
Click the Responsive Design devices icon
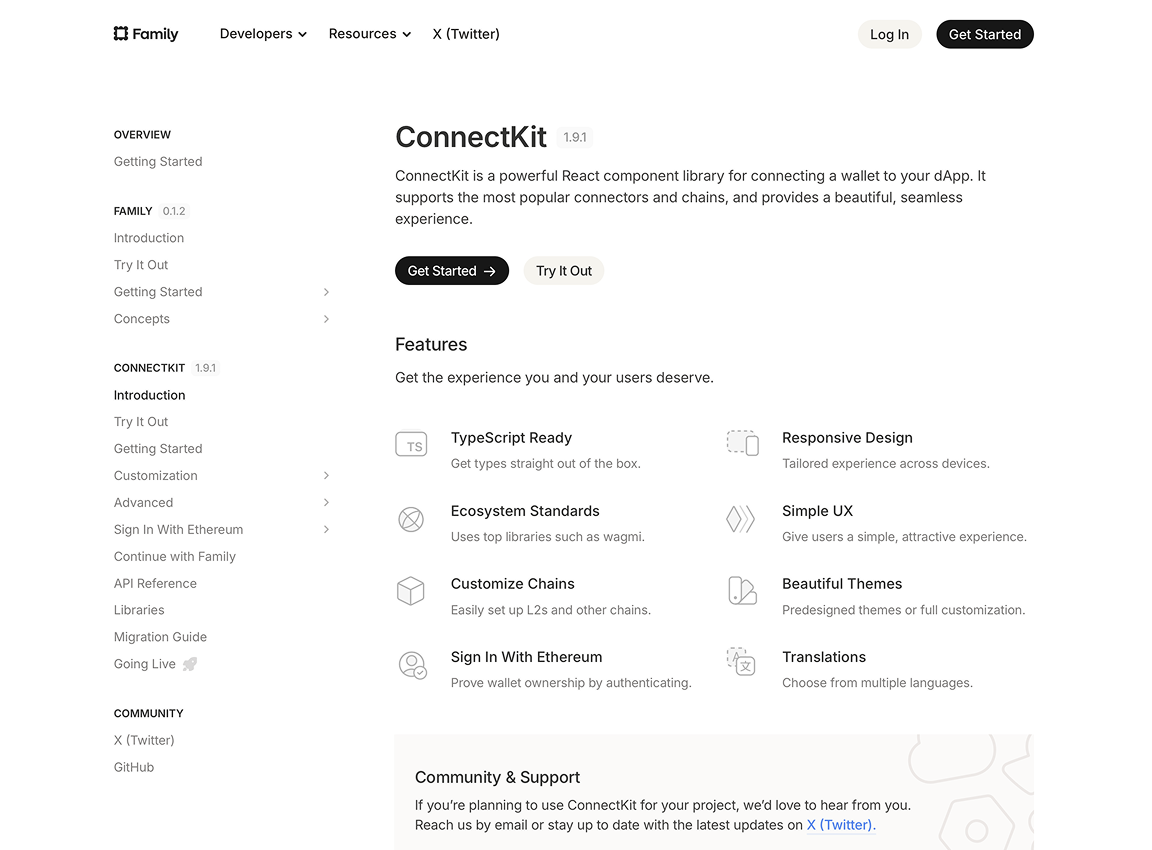(742, 443)
